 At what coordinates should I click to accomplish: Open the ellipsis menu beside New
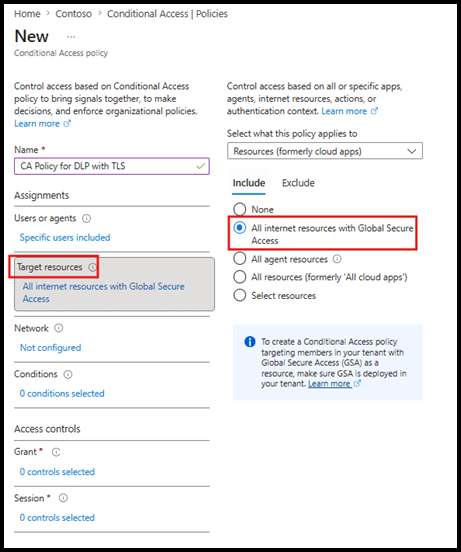coord(71,37)
